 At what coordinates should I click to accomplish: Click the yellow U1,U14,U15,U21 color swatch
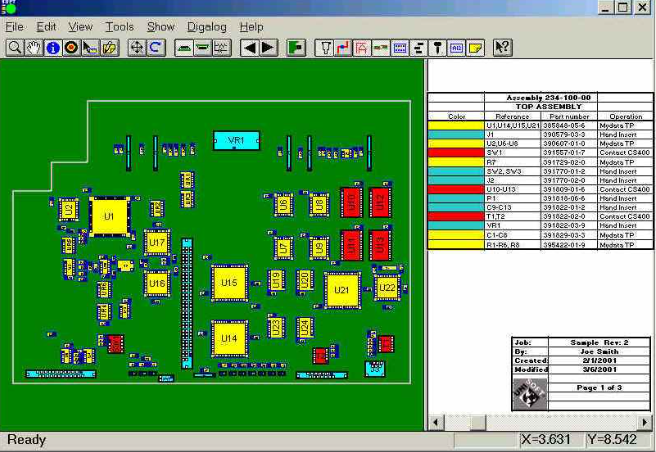click(x=456, y=125)
